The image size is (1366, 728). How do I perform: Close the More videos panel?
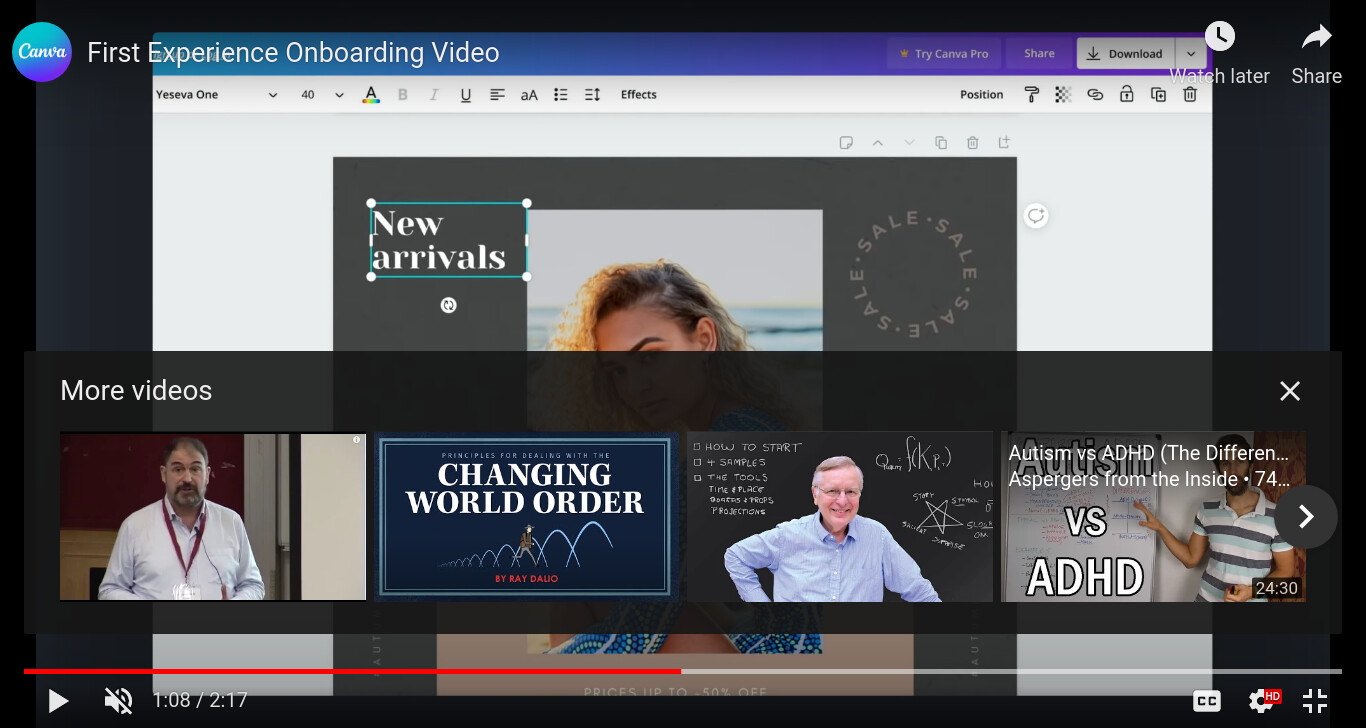[1290, 391]
